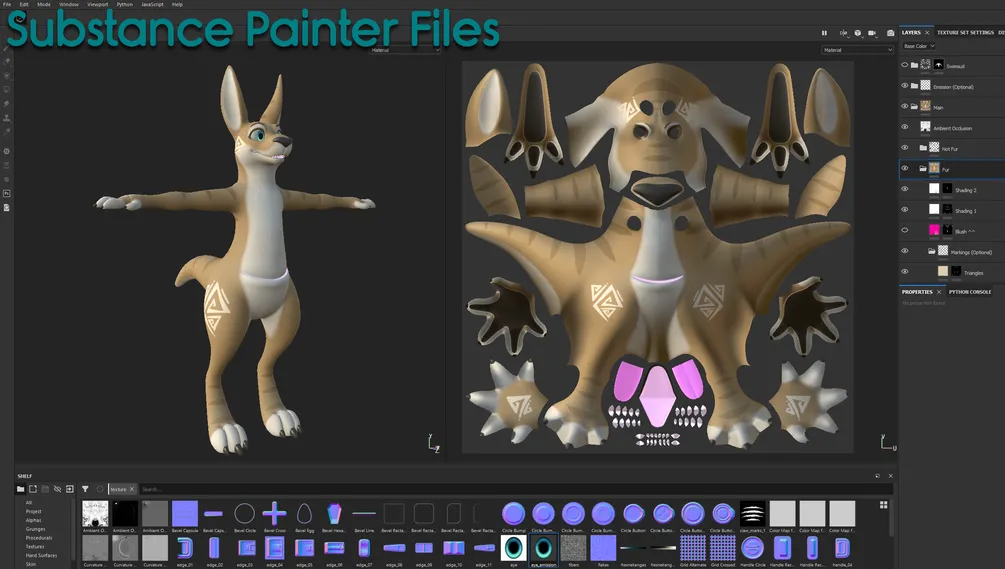Hide the Swimsuit layer
Screen dimensions: 1005x569
904,65
